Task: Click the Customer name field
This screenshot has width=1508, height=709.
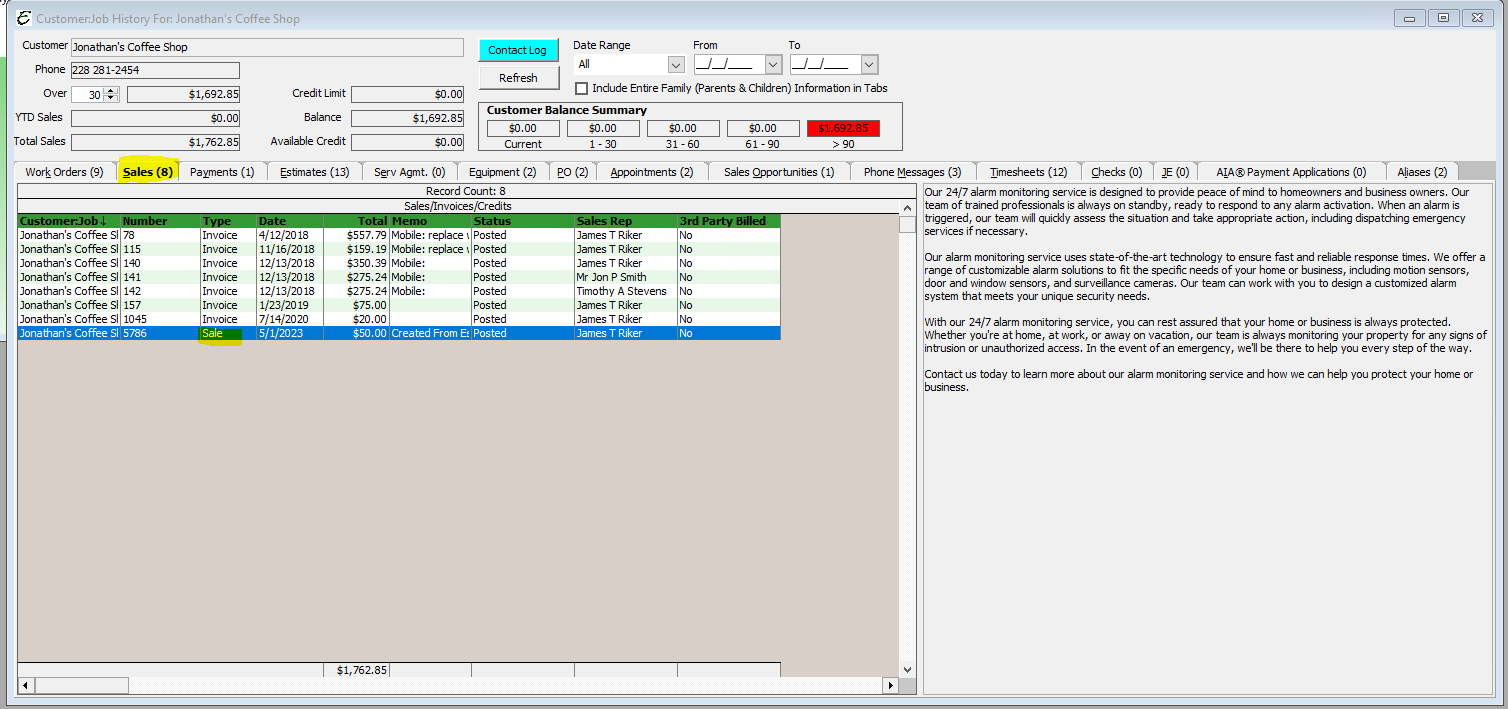Action: 267,47
